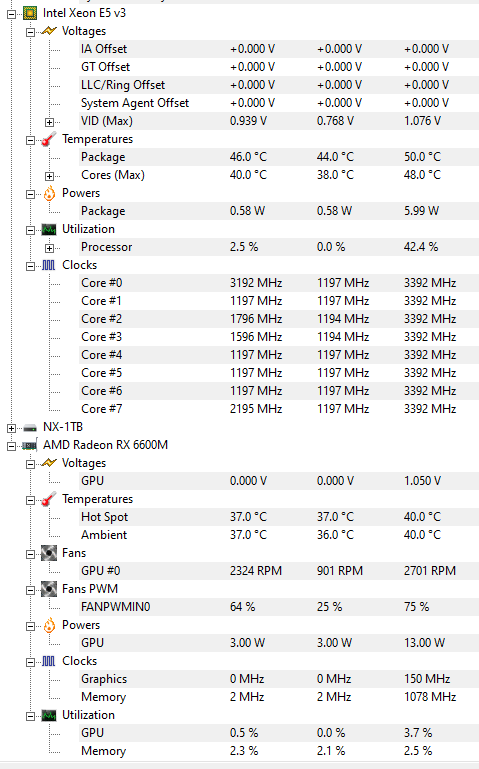This screenshot has height=769, width=479.
Task: Click the Intel Xeon E5 v3 CPU icon
Action: pos(30,13)
